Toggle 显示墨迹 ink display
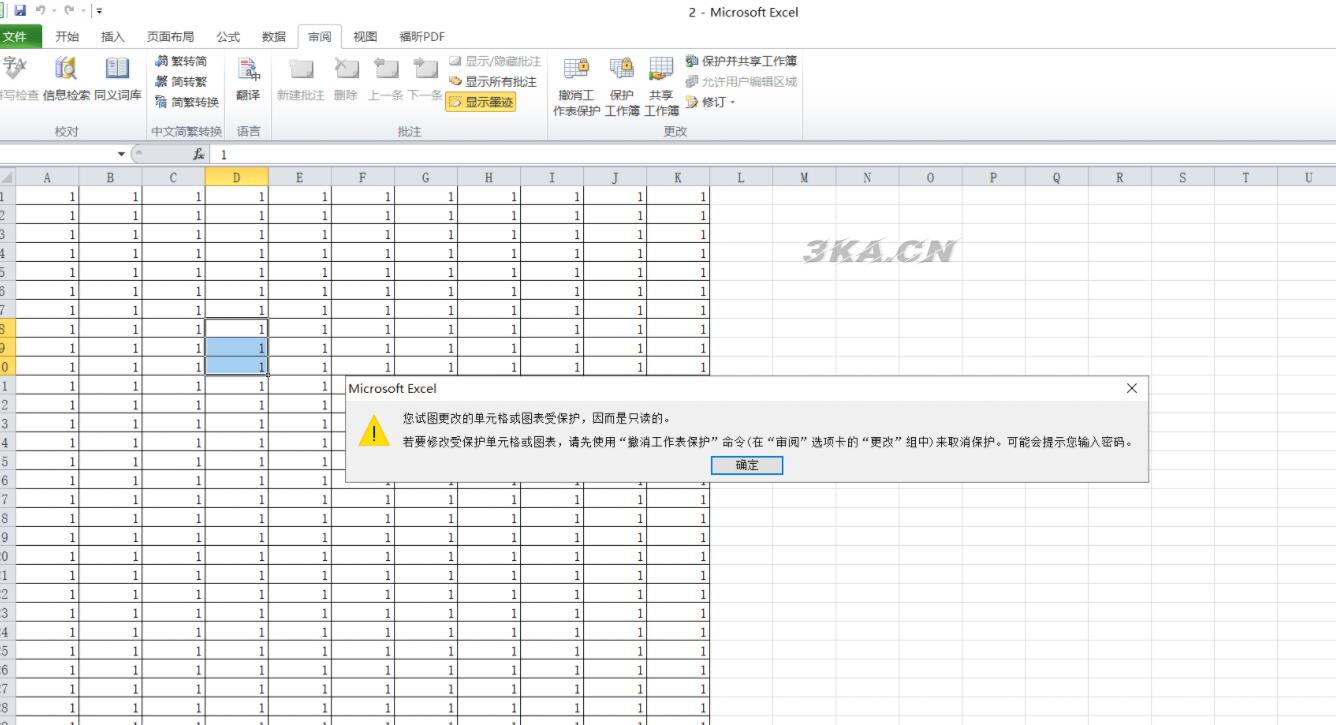 point(481,102)
